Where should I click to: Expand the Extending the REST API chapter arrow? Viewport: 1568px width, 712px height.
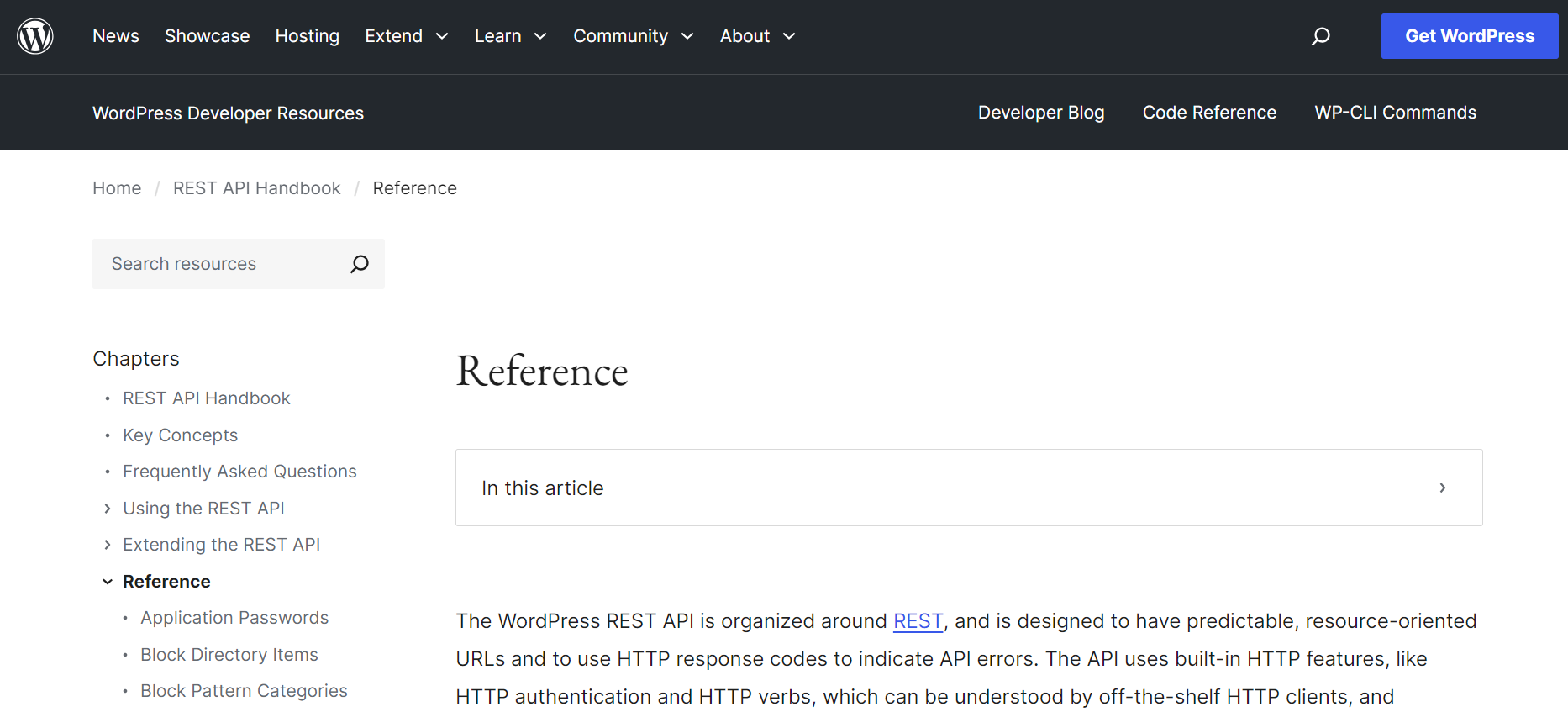point(108,545)
